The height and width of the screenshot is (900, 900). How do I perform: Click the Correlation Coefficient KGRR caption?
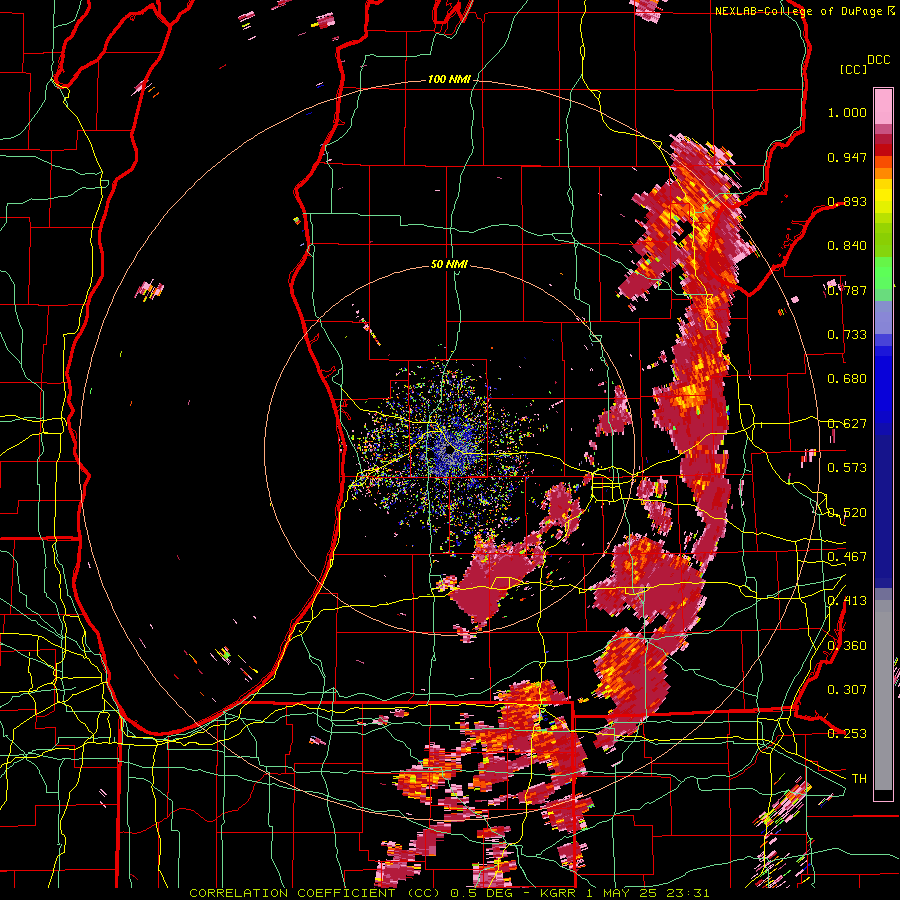(x=449, y=893)
